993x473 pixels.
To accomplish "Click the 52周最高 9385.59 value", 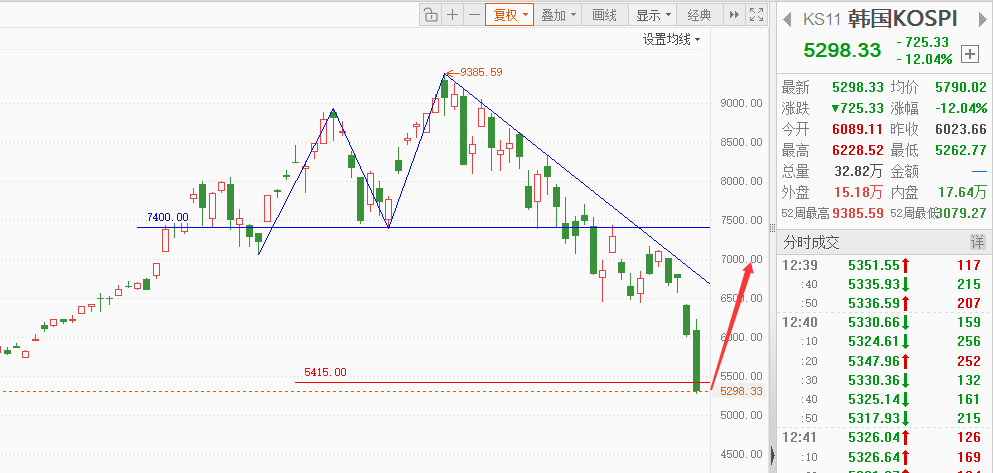I will click(857, 213).
